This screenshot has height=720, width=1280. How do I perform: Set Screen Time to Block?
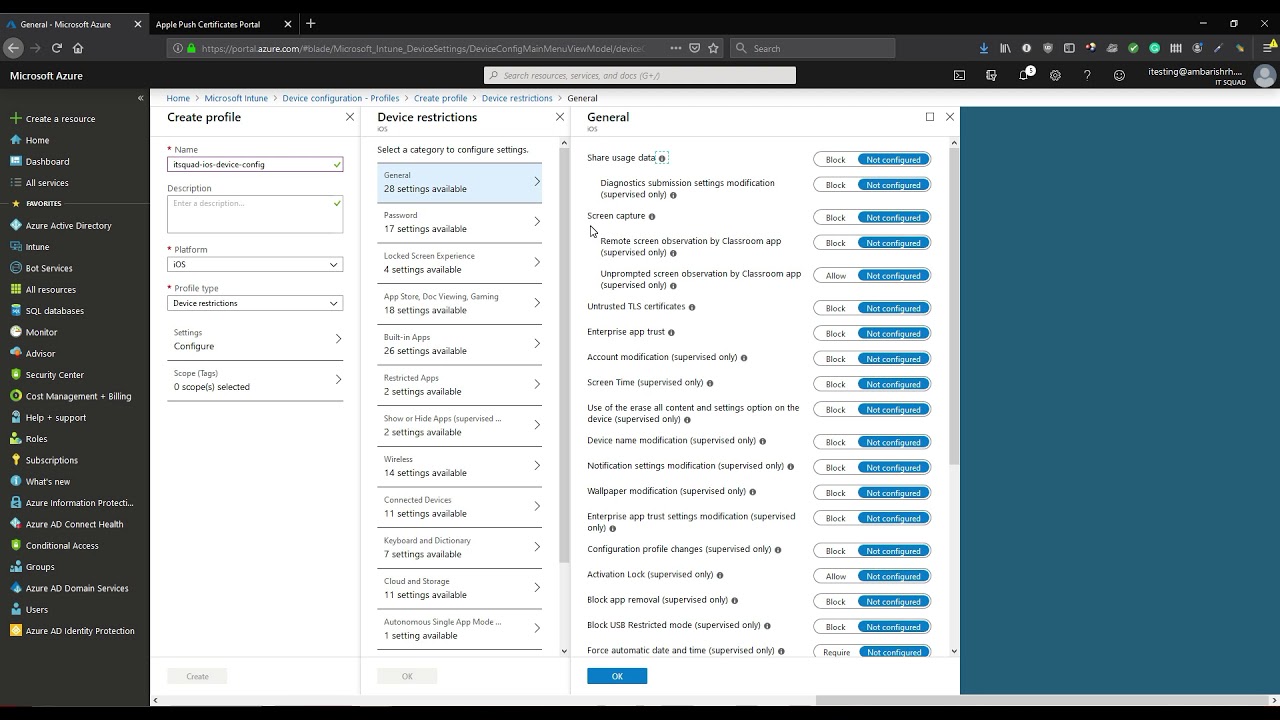(835, 384)
